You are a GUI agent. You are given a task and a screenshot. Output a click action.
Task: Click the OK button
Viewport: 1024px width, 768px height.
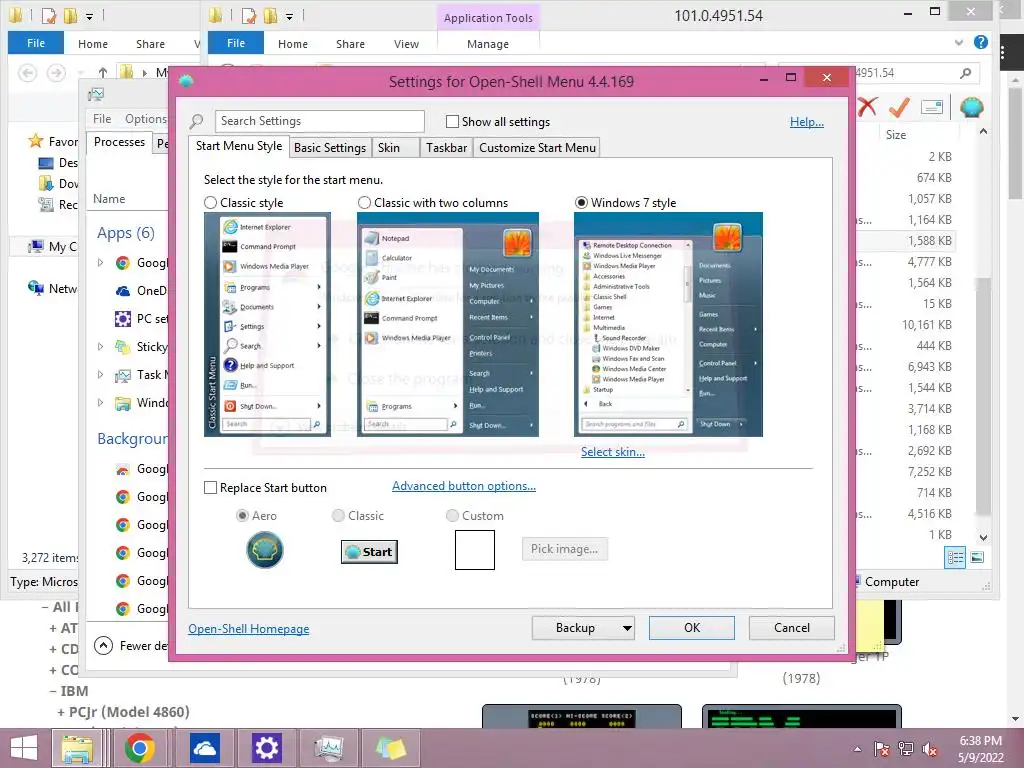692,628
